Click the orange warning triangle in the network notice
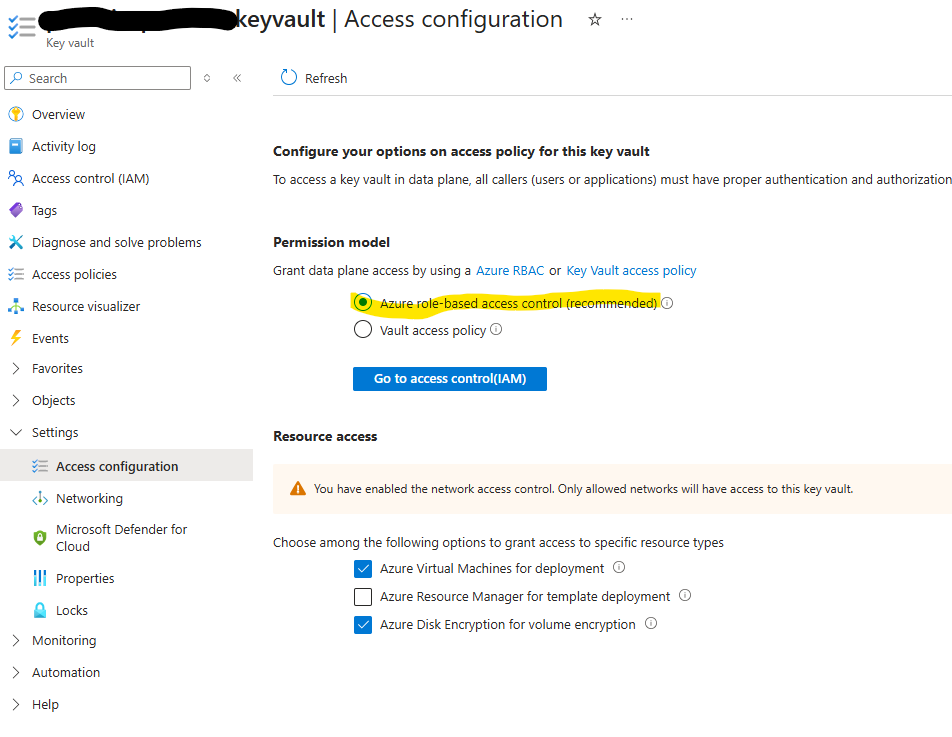This screenshot has height=737, width=952. (298, 488)
